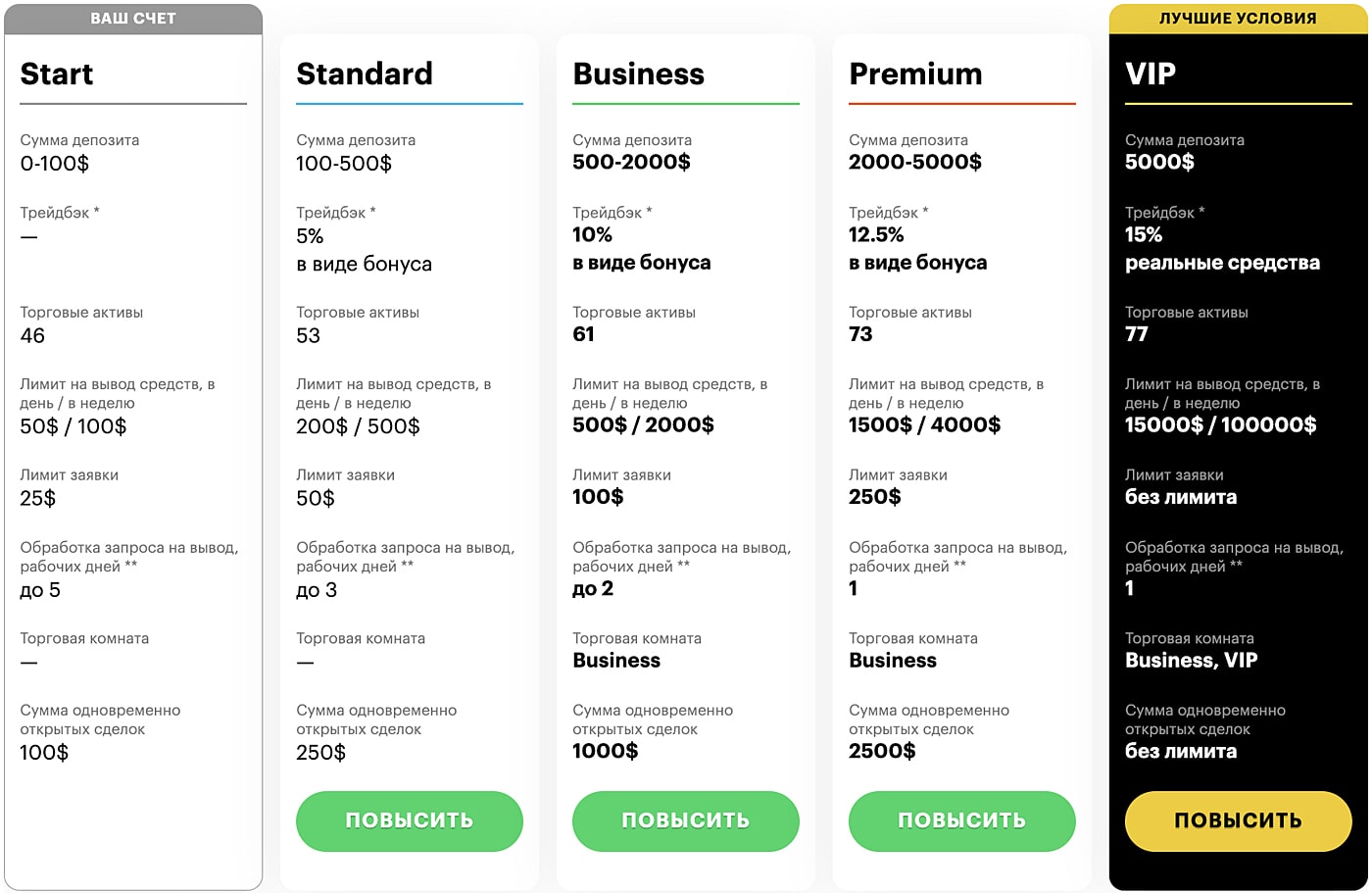Click the ПОВЫСИТЬ button on the Standard plan
Viewport: 1372px width, 893px height.
pyautogui.click(x=409, y=821)
